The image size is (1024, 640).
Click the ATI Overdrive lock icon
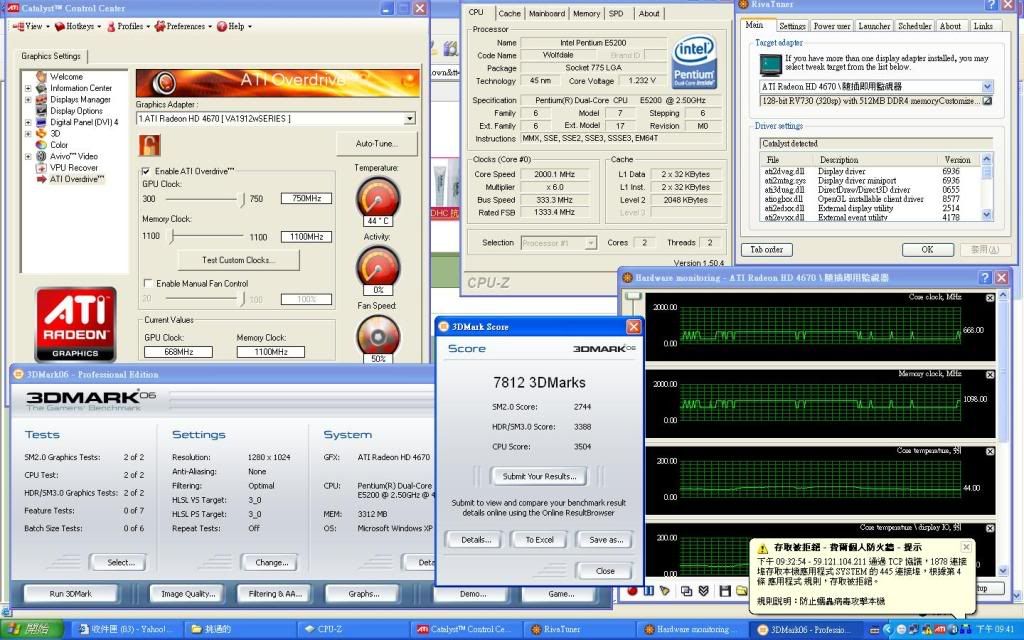150,145
